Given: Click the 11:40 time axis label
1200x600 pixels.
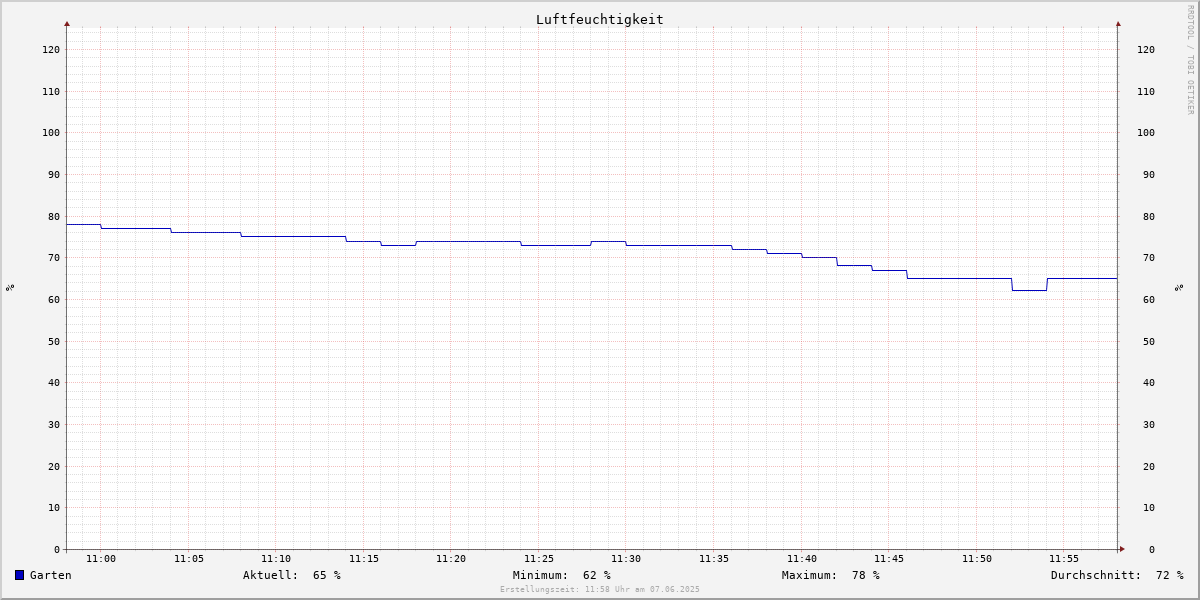Looking at the screenshot, I should pos(802,559).
